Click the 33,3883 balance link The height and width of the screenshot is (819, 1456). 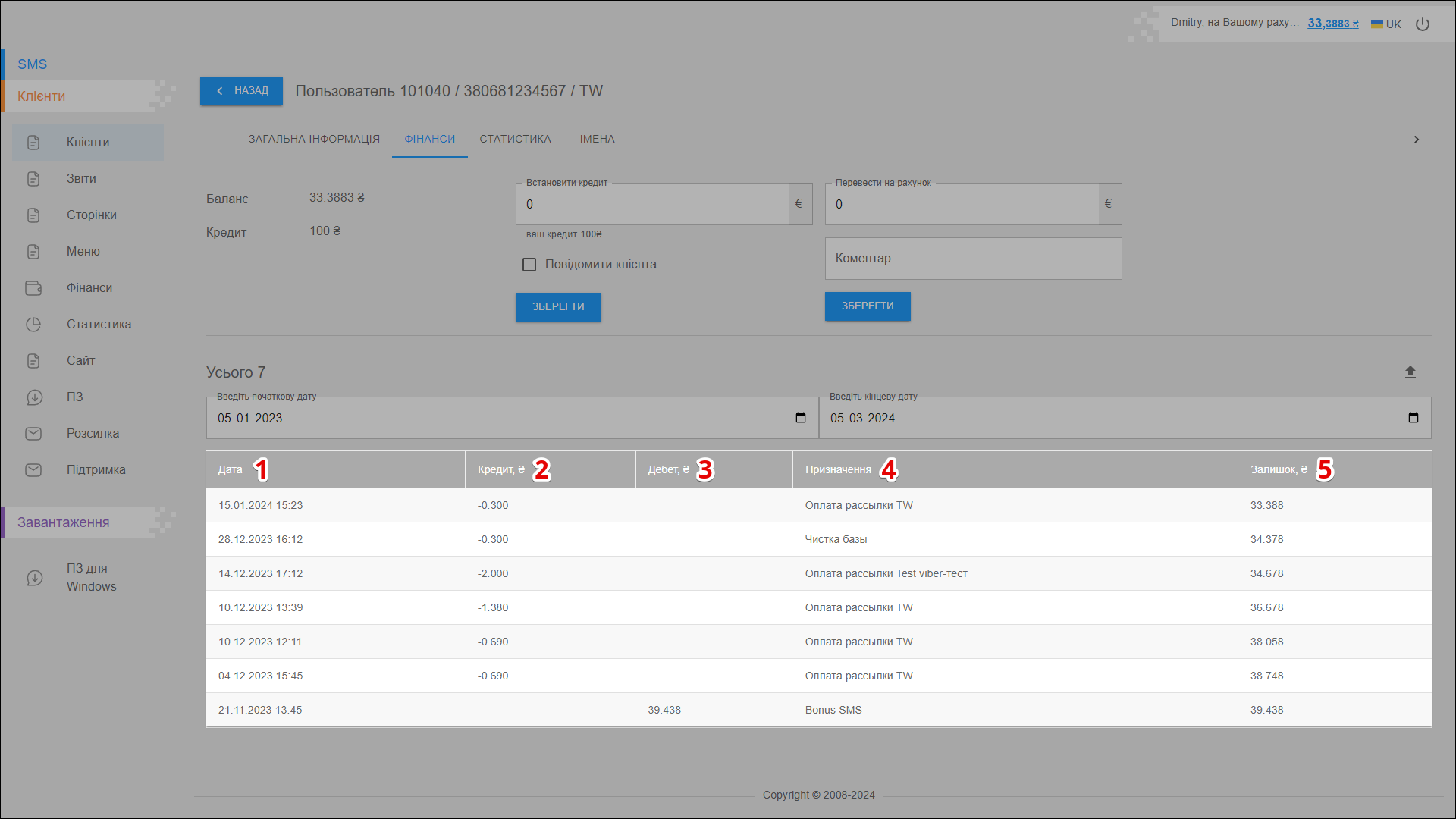click(x=1332, y=24)
